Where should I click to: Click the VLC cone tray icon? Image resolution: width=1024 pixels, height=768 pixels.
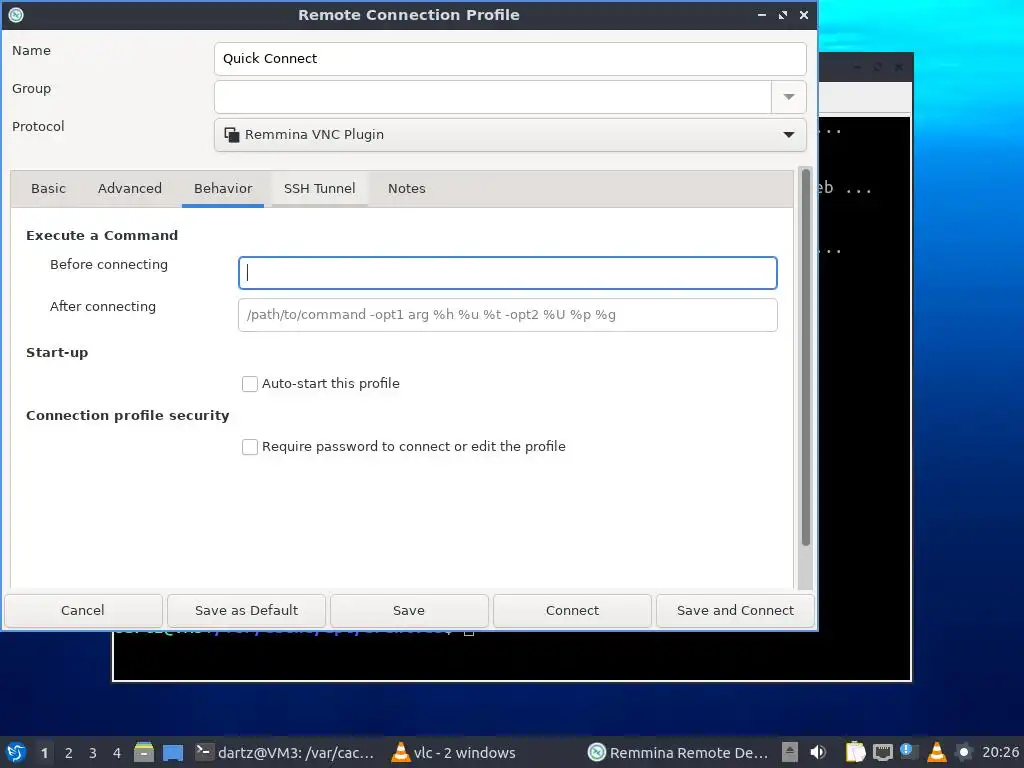pyautogui.click(x=936, y=752)
